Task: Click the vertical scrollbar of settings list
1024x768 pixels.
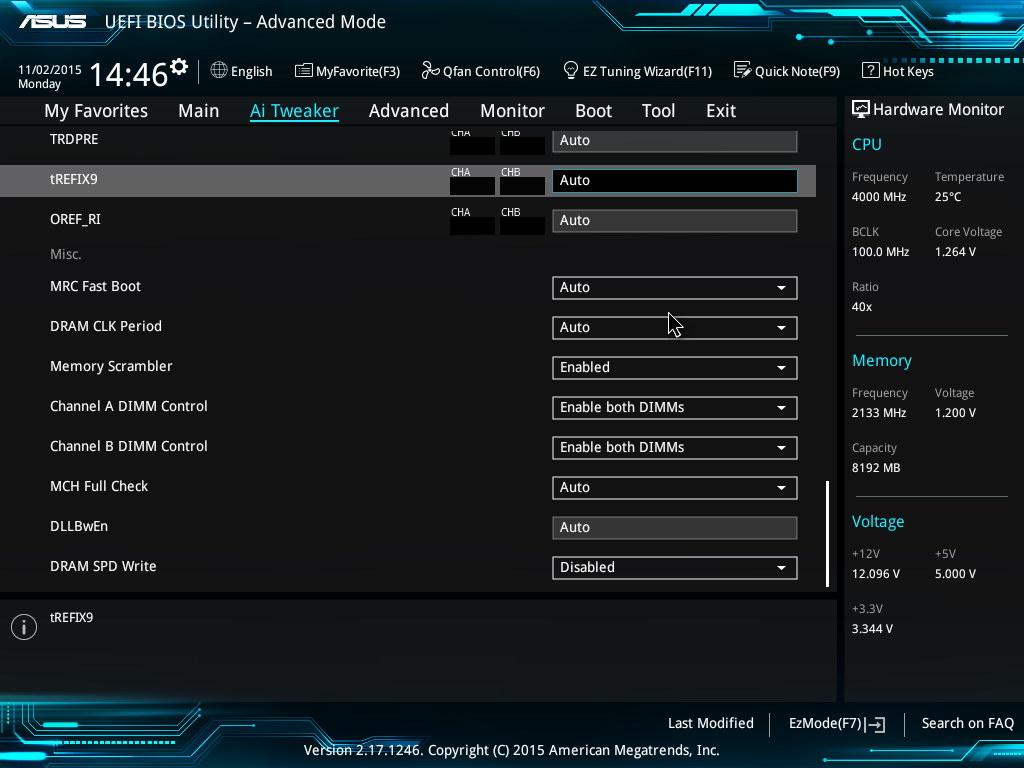Action: coord(827,533)
